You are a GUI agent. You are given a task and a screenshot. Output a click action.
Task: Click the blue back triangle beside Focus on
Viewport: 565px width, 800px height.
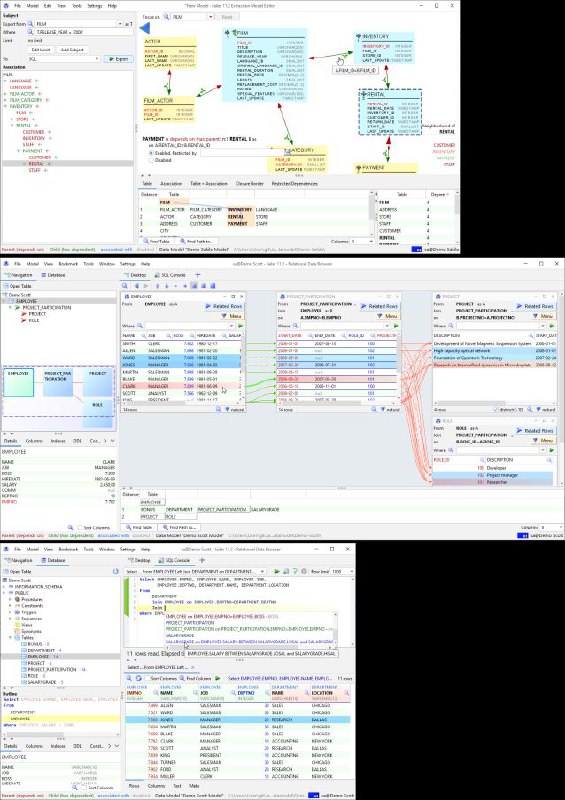coord(144,28)
